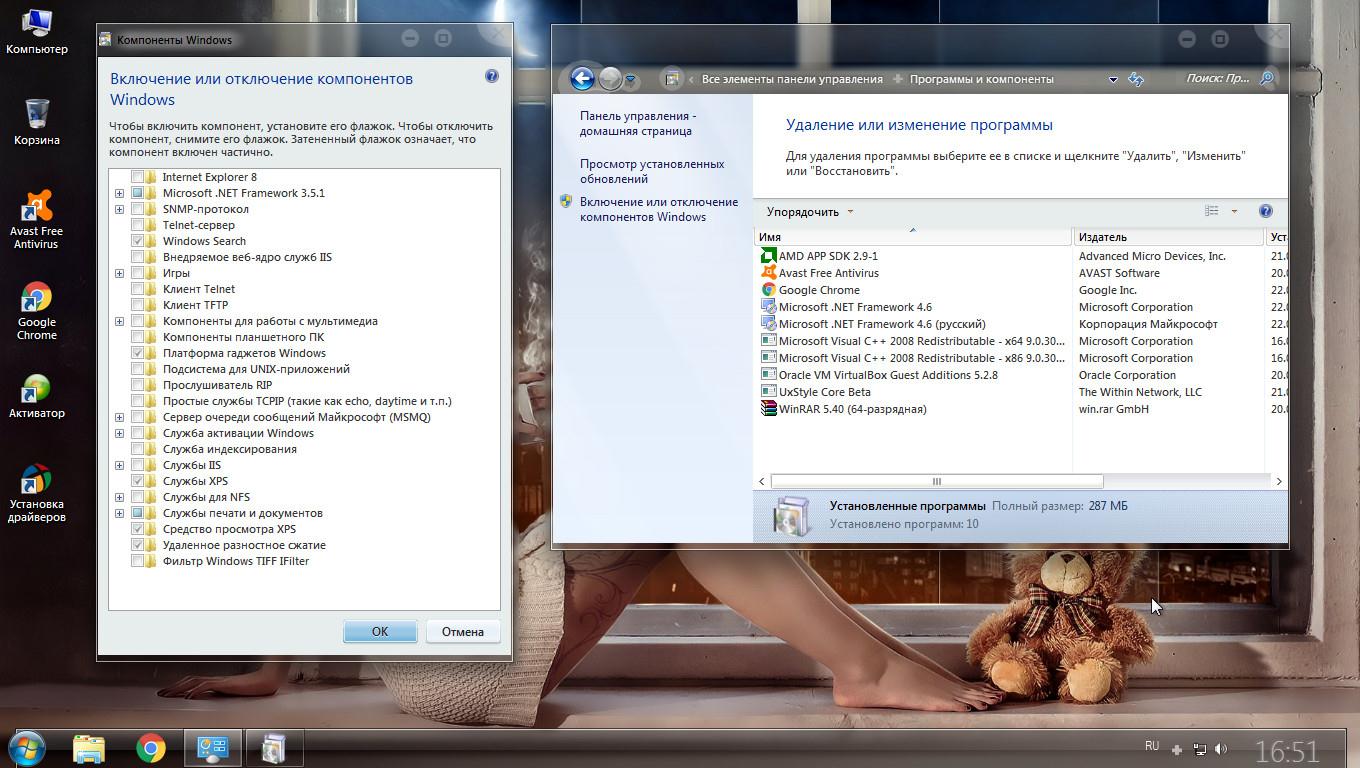Go back in the Programs window
Image resolution: width=1360 pixels, height=768 pixels.
click(582, 78)
